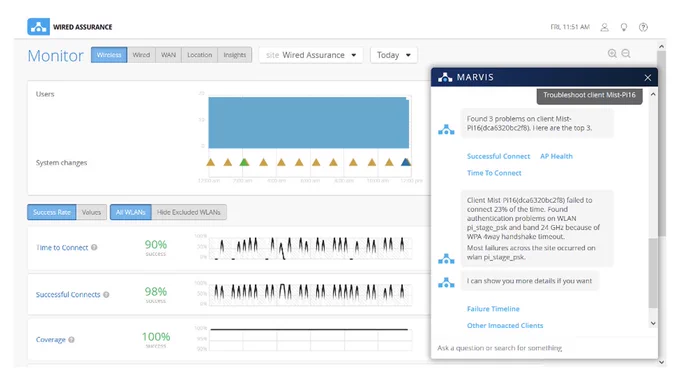The height and width of the screenshot is (383, 680).
Task: Click Time To Connect link in Marvis
Action: tap(494, 173)
